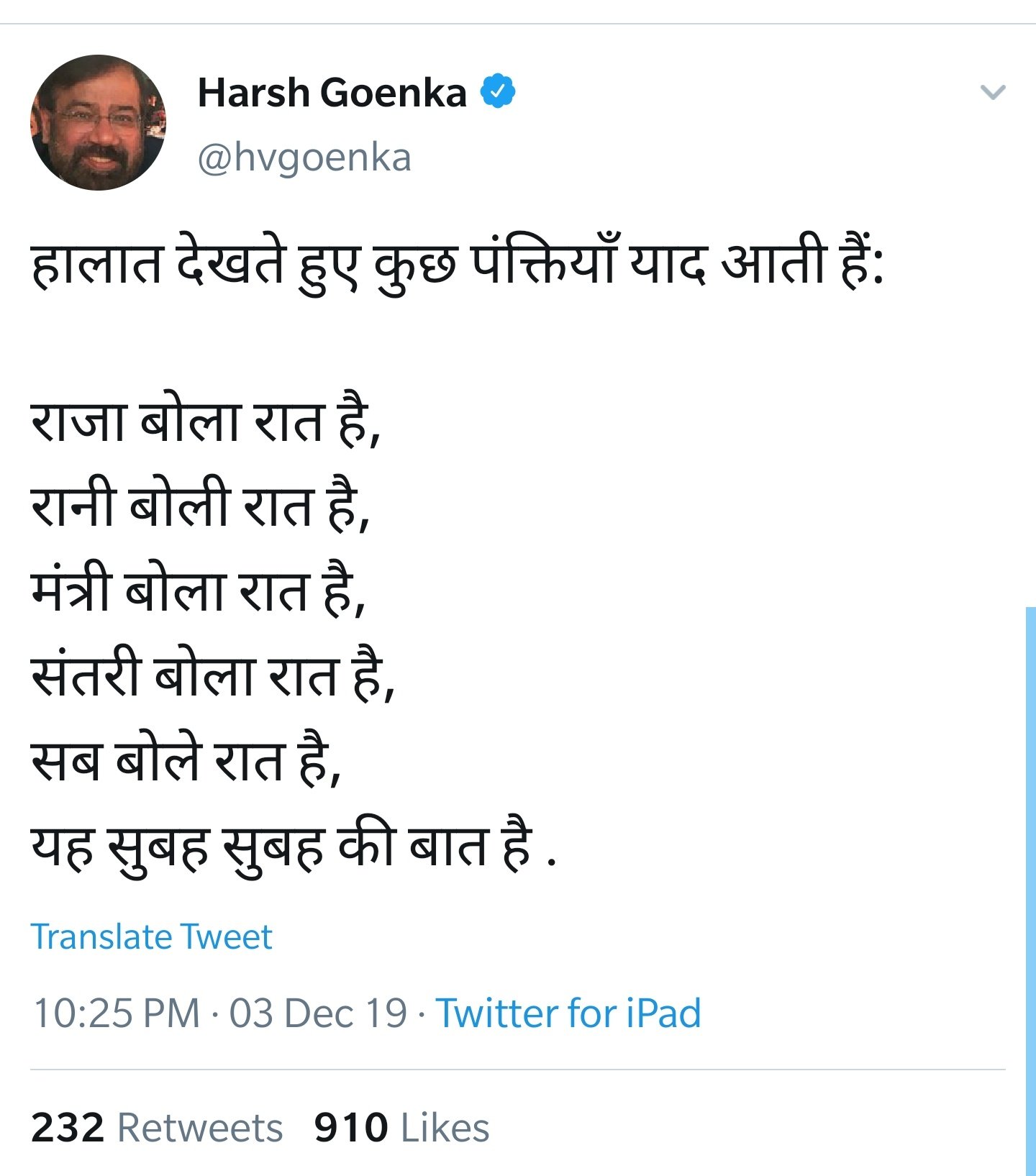Click the blue verified badge icon
Screen dimensions: 1036x1176
coord(498,91)
